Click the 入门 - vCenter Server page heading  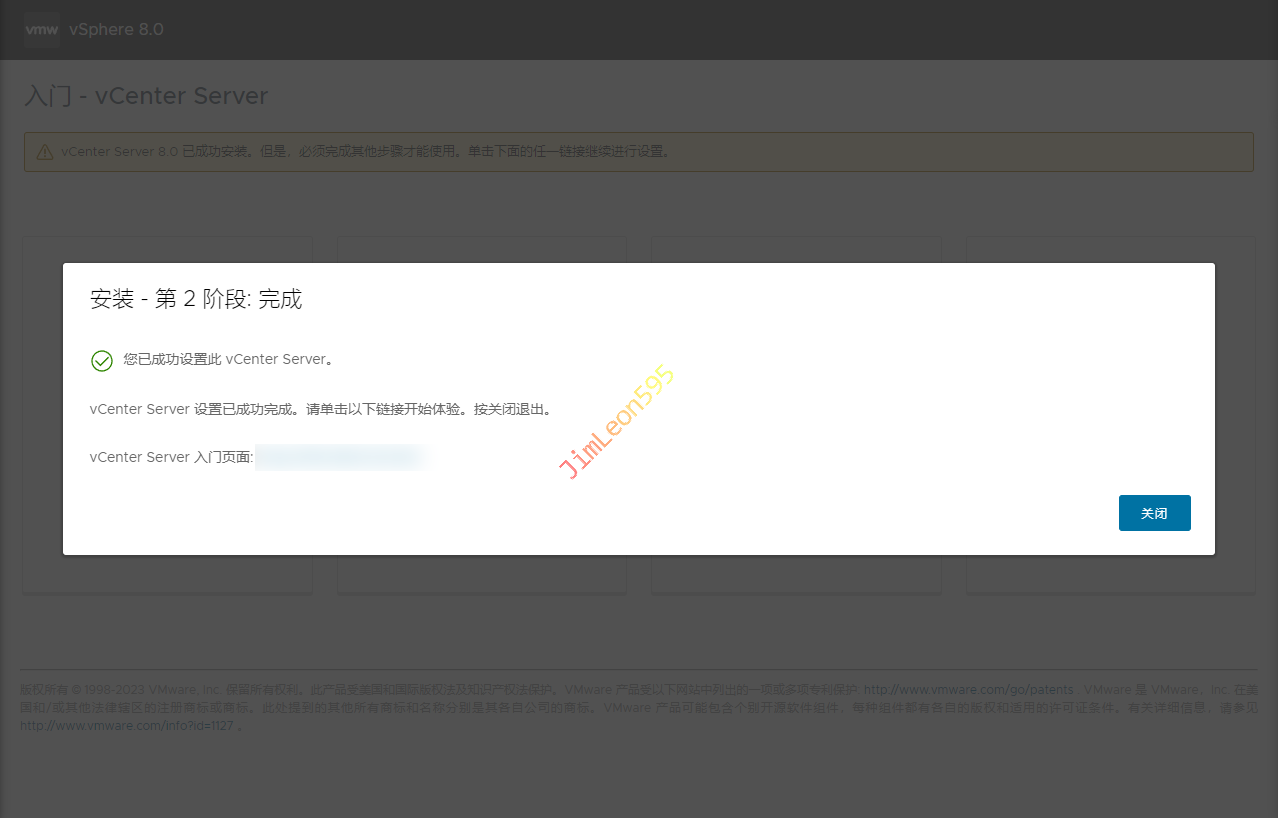click(146, 96)
